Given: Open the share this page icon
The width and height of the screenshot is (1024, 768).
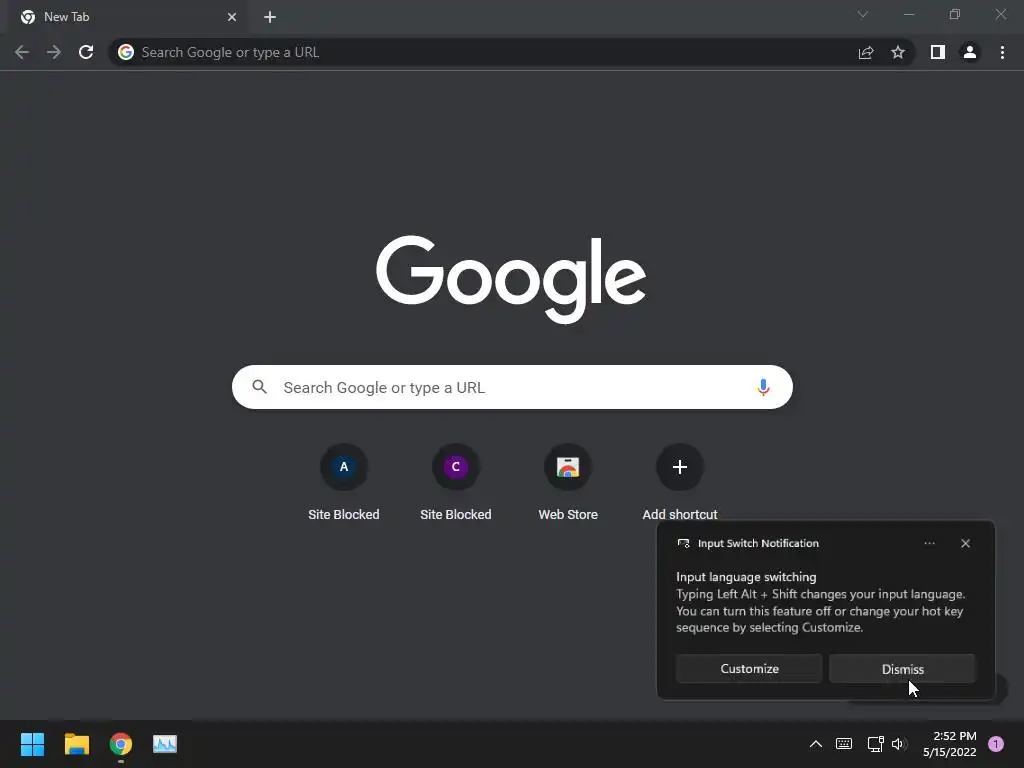Looking at the screenshot, I should coord(866,52).
